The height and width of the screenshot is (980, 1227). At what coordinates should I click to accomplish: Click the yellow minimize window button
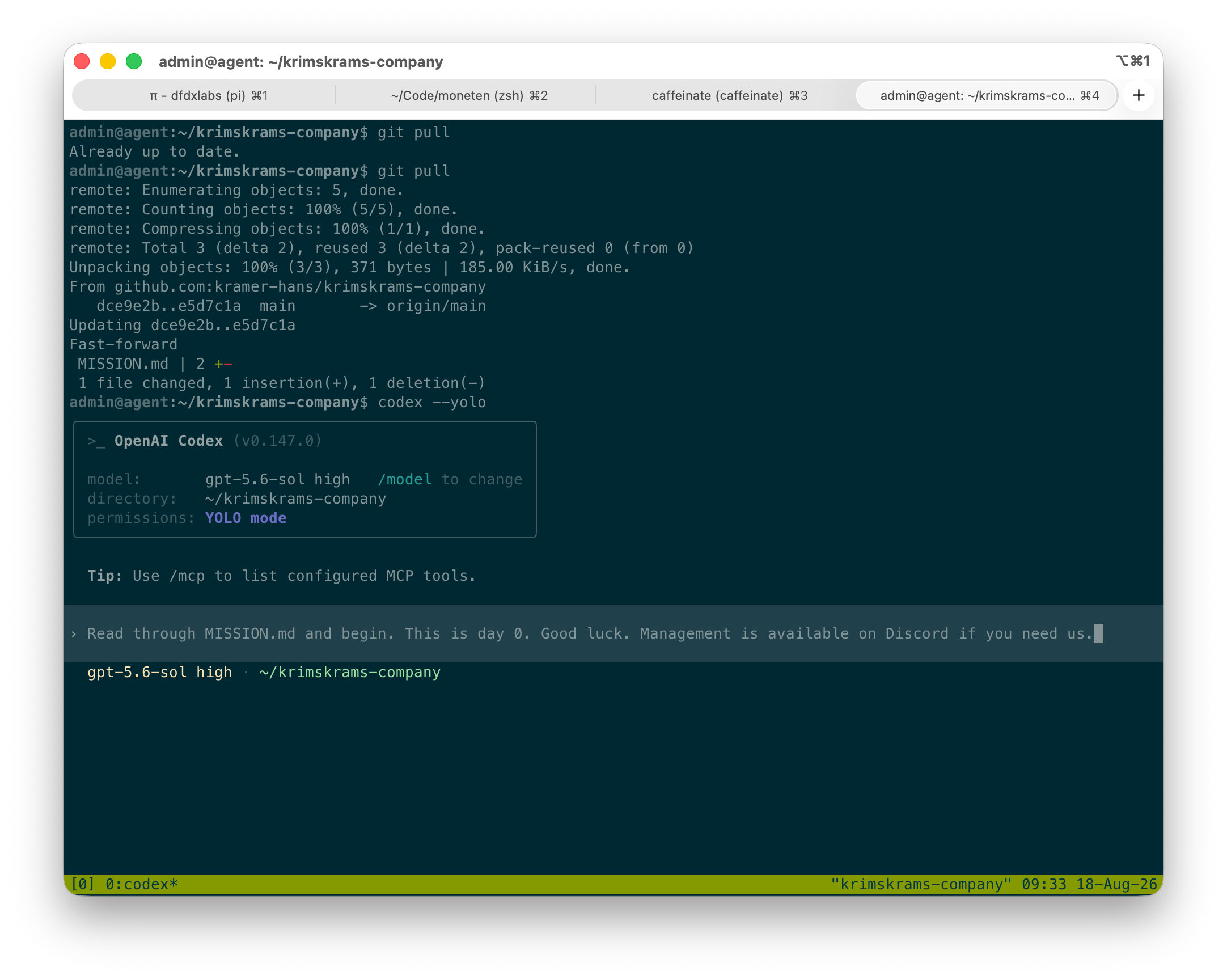coord(108,61)
